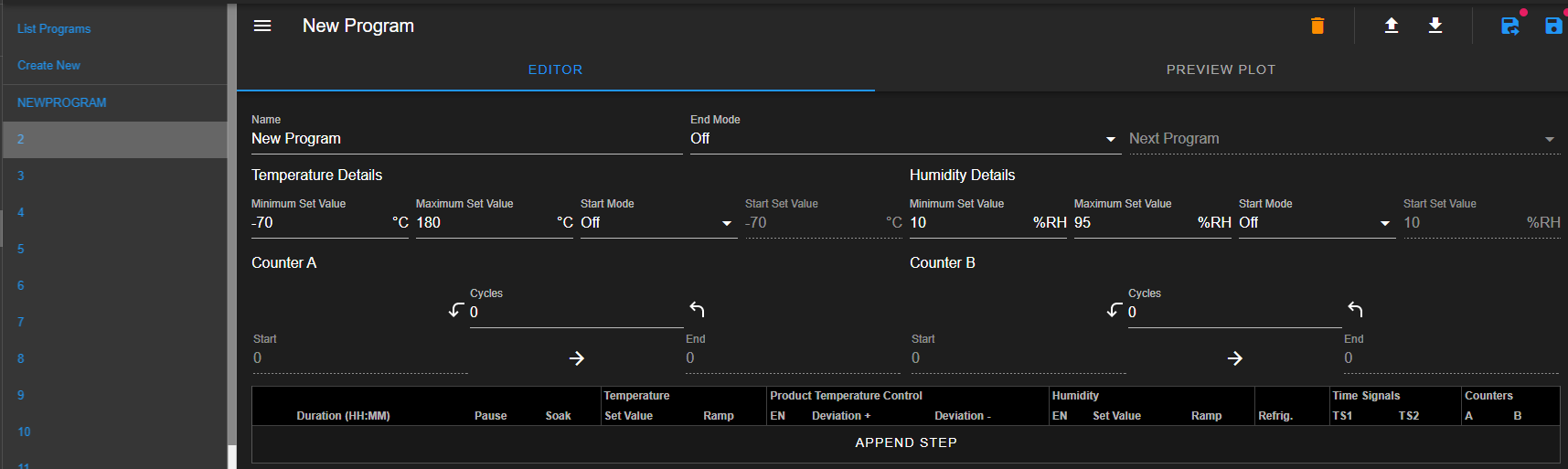Click the Deviation - column header
The image size is (1568, 469).
(963, 416)
